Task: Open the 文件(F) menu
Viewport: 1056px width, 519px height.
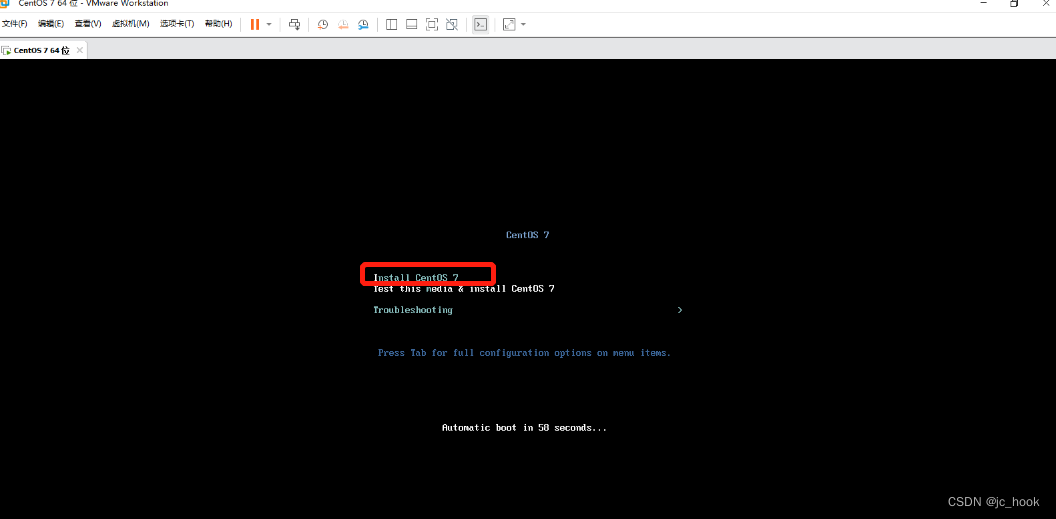Action: [x=14, y=24]
